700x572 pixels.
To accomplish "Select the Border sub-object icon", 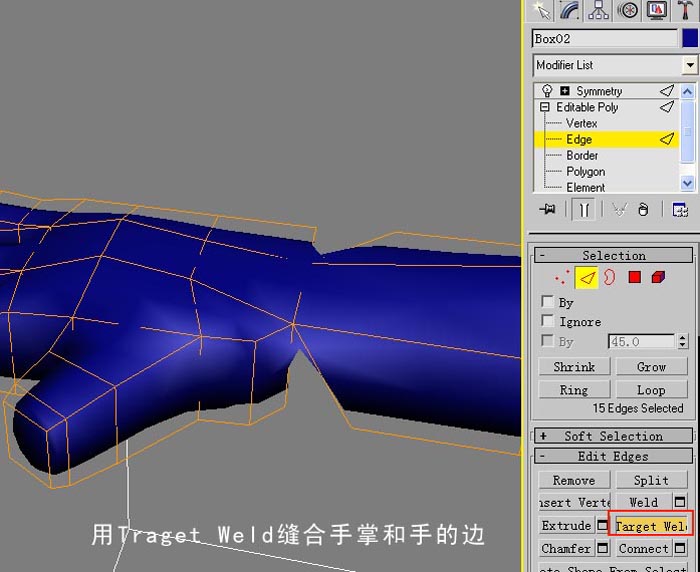I will click(609, 277).
